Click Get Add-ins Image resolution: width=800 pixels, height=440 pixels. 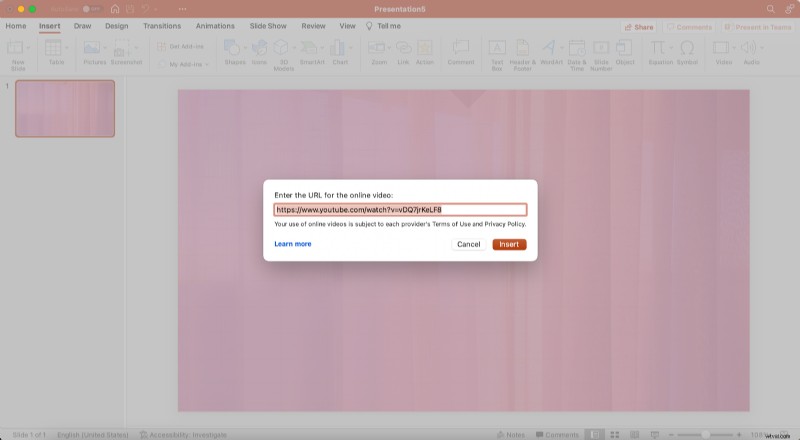point(181,46)
